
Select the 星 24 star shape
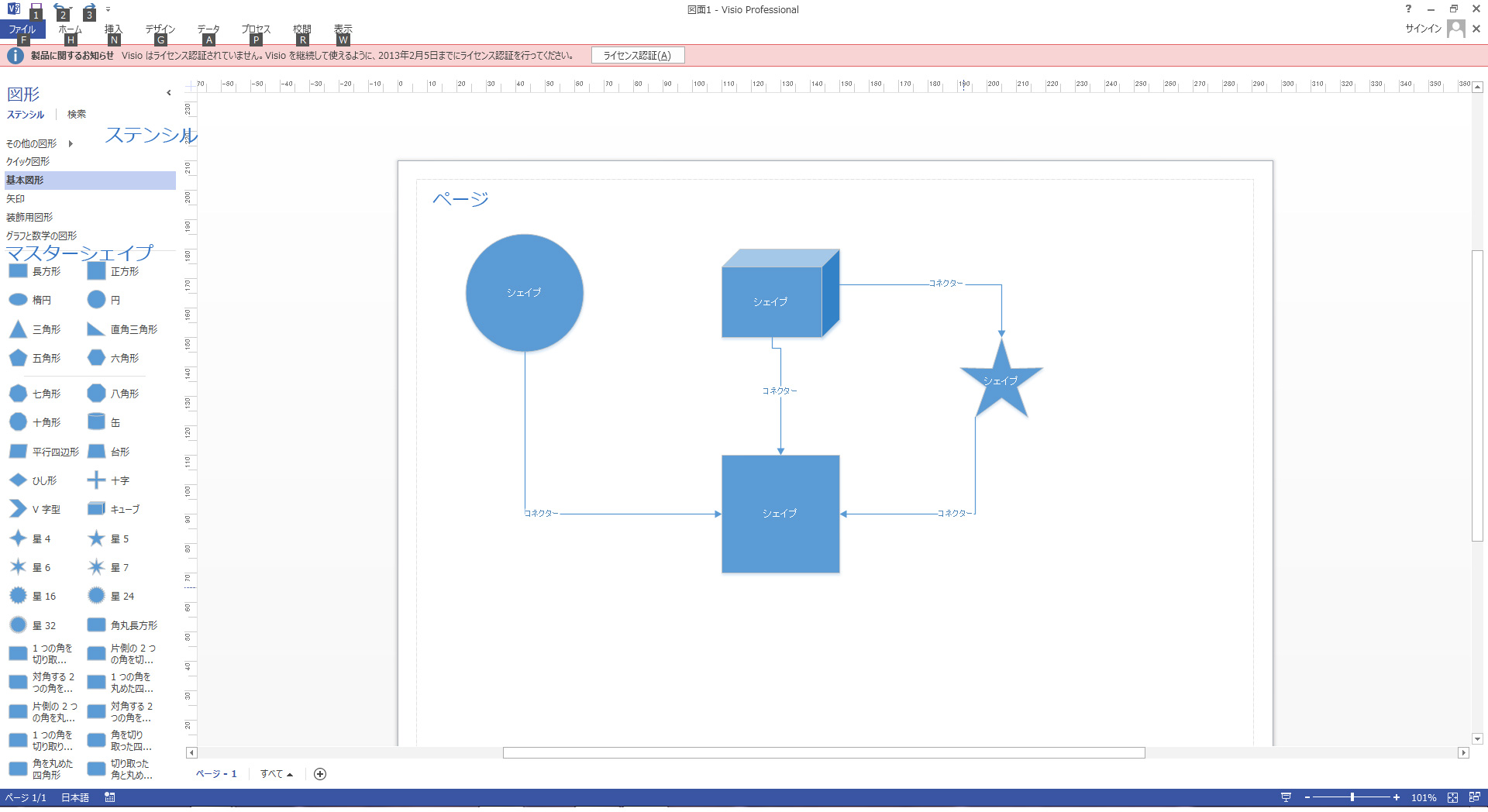[x=111, y=596]
